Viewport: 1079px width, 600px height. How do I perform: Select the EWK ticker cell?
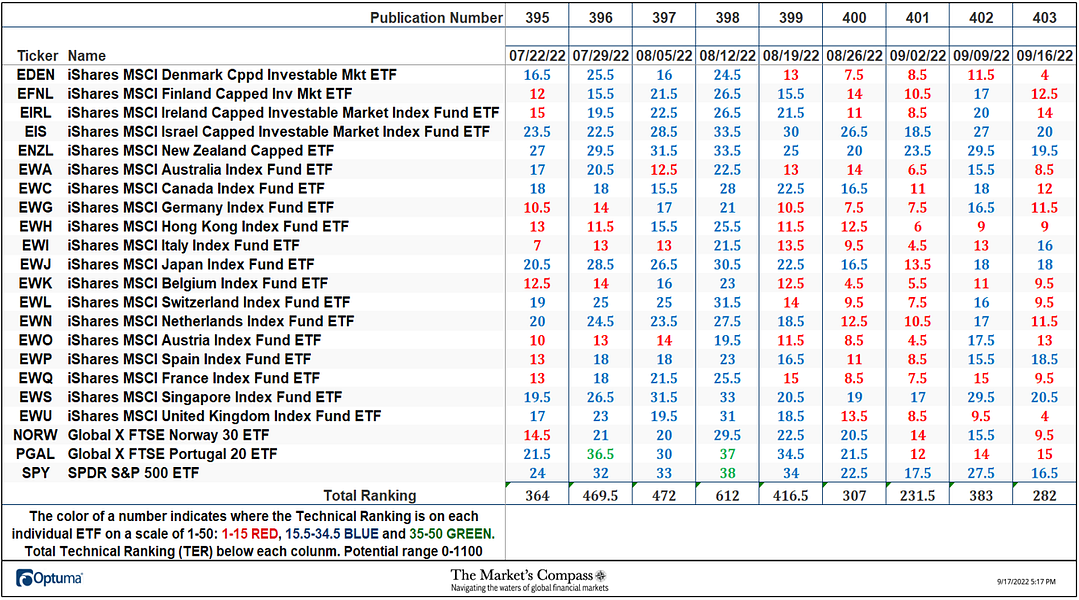[35, 283]
